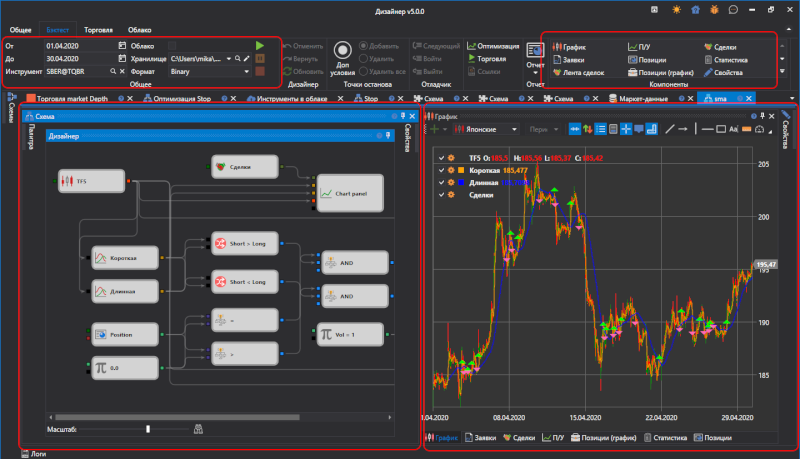Screen dimensions: 800x459
Task: Toggle the light theme sun icon
Action: pyautogui.click(x=676, y=10)
